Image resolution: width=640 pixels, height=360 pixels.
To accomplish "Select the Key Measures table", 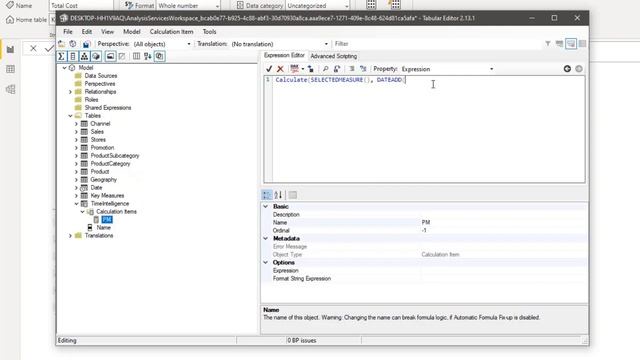I will [107, 196].
